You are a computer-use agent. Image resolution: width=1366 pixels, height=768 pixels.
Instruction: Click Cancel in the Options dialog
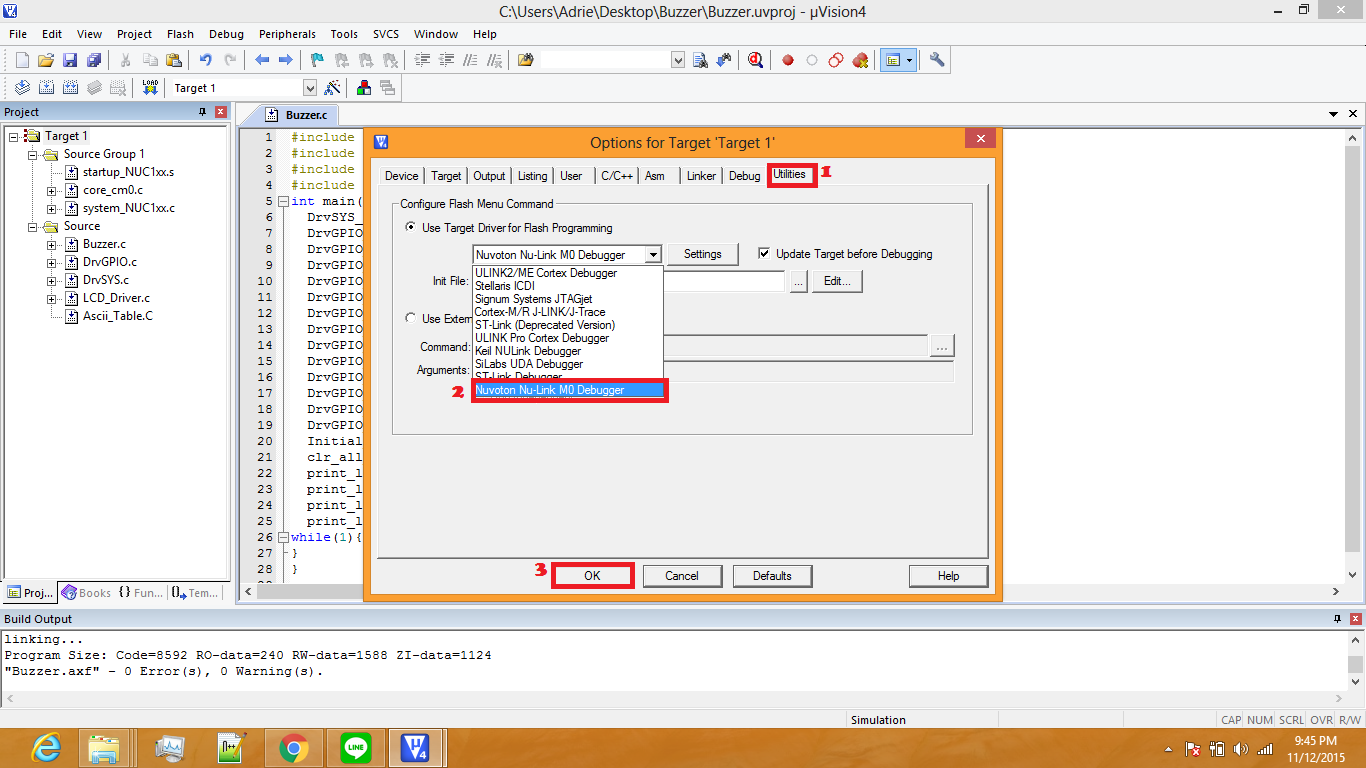tap(682, 576)
